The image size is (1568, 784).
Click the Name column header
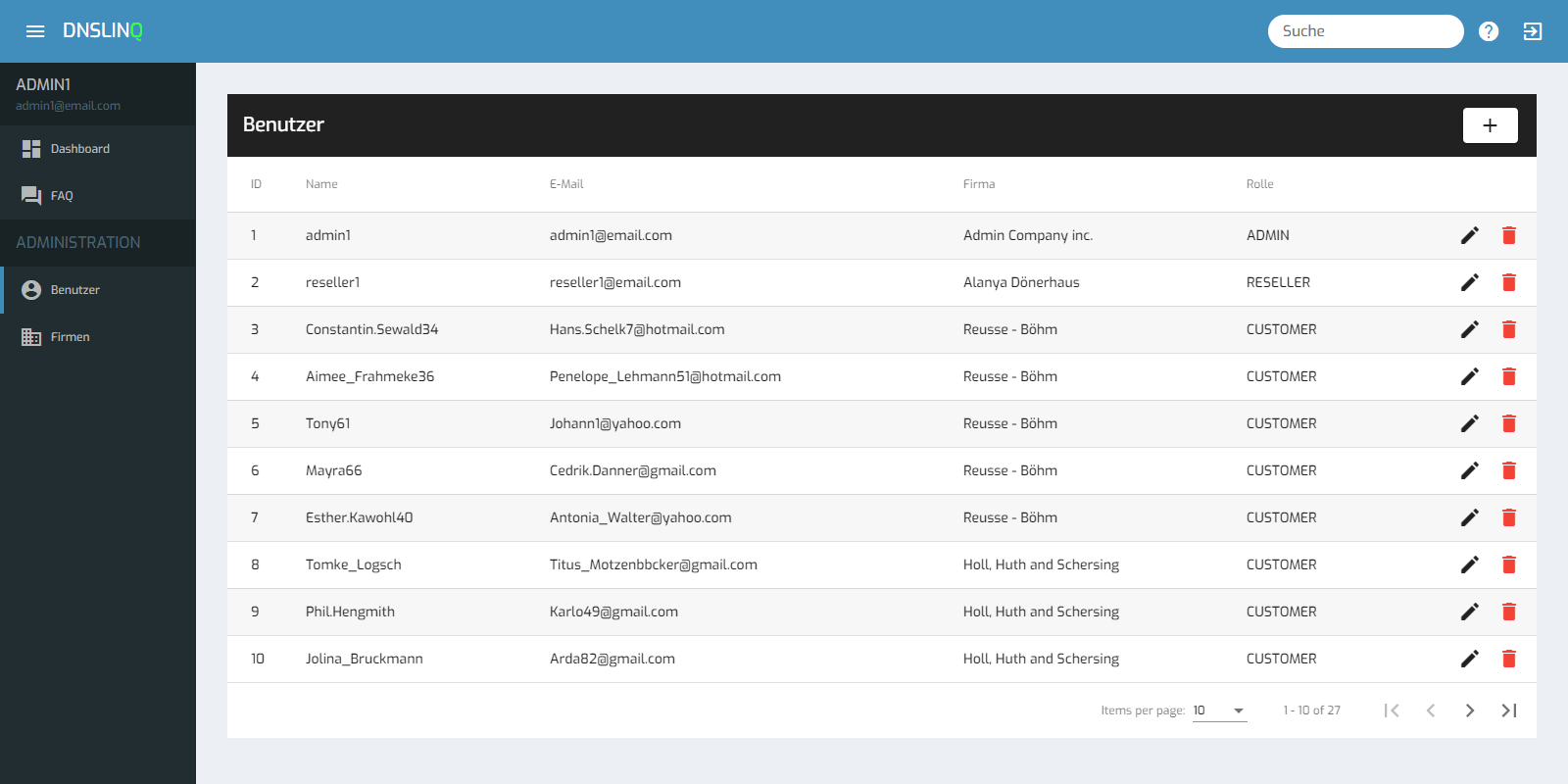tap(321, 184)
